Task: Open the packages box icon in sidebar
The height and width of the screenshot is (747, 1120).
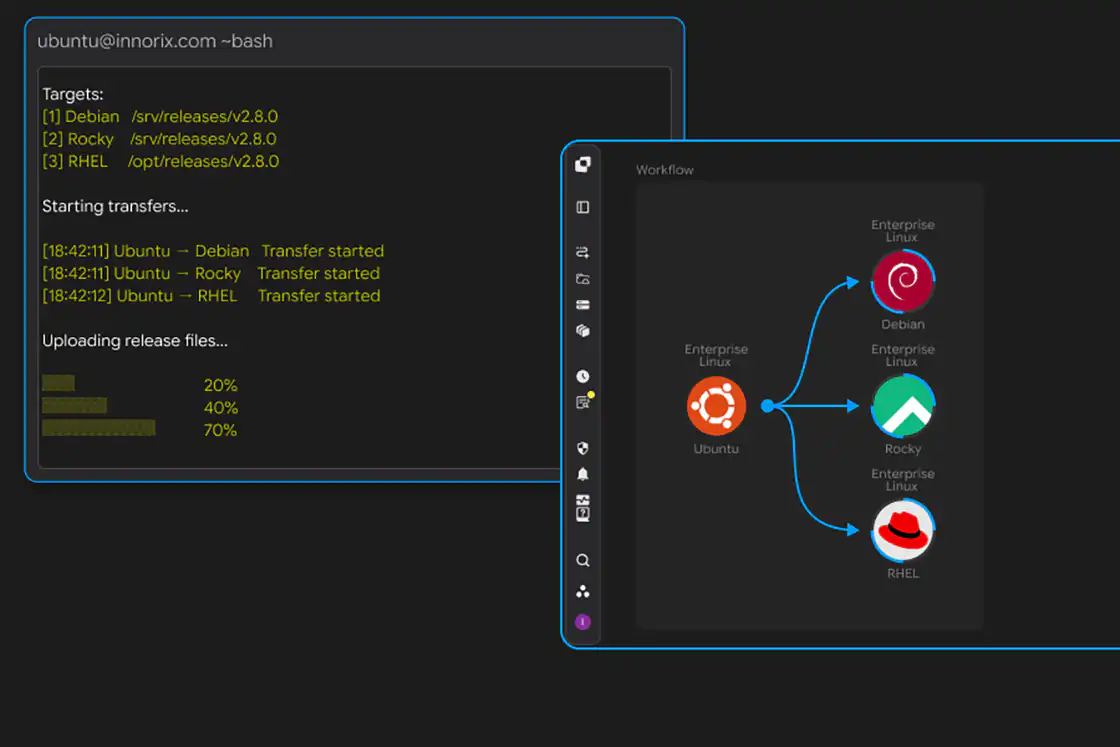Action: 583,331
